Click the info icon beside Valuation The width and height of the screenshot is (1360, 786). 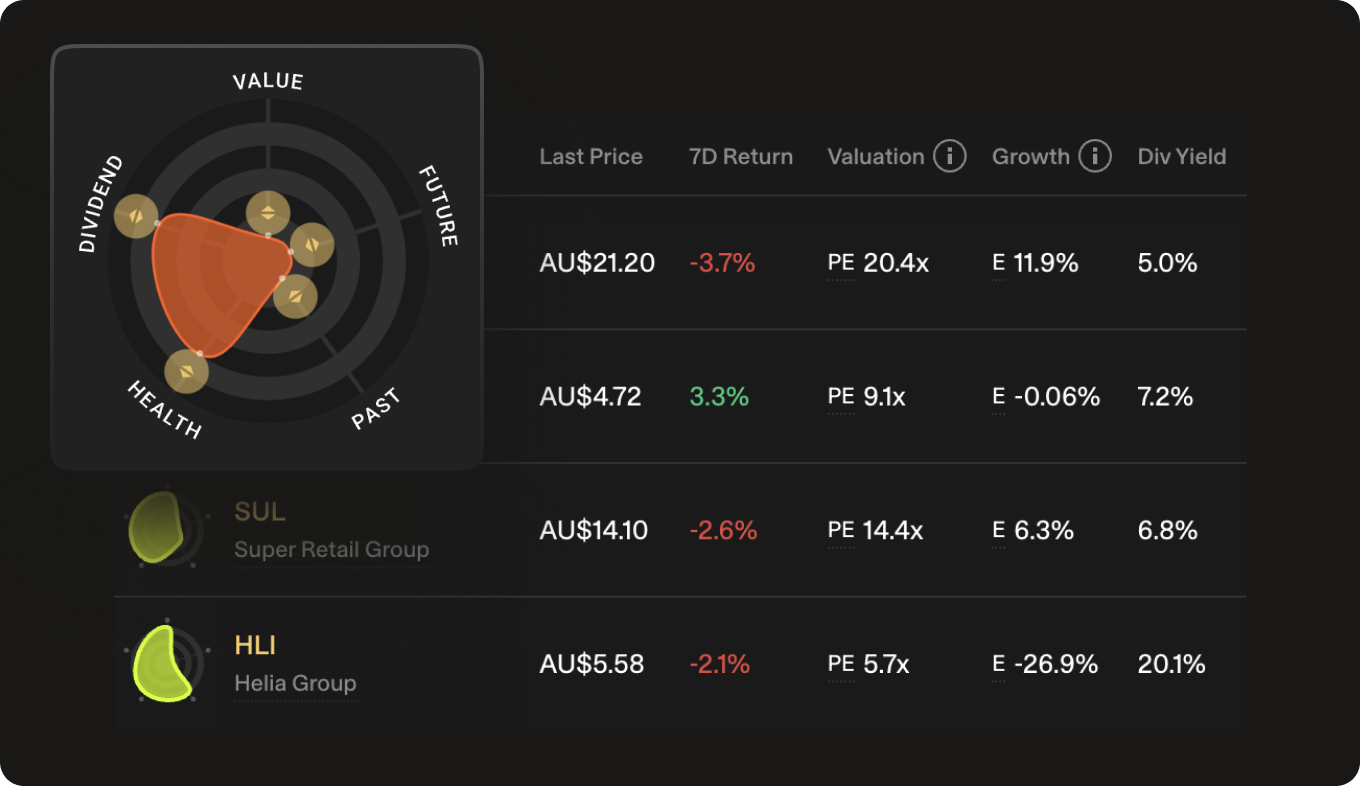949,157
